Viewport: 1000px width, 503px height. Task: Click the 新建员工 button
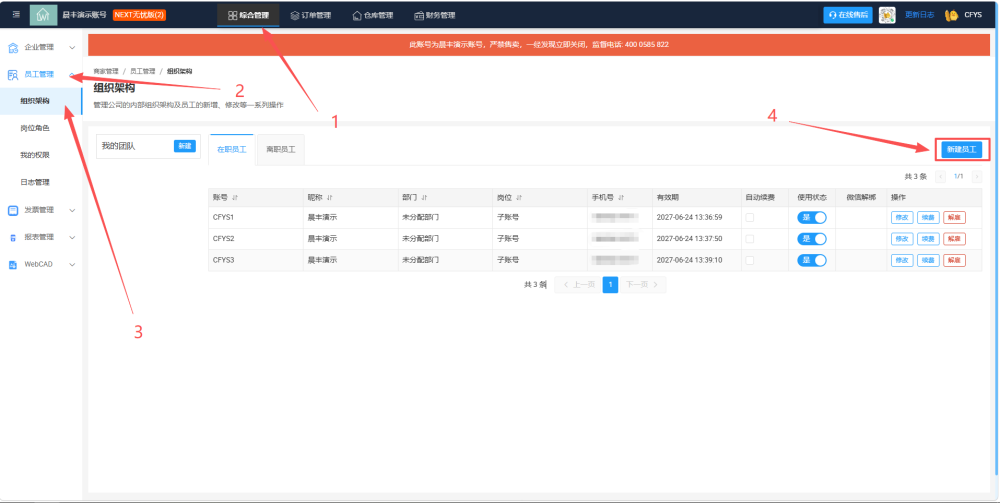(962, 150)
